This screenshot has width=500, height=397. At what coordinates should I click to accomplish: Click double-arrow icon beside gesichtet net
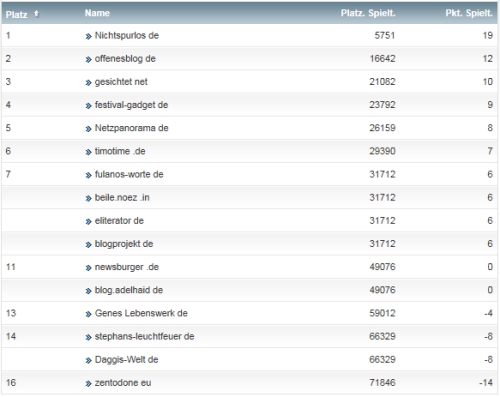click(x=88, y=83)
